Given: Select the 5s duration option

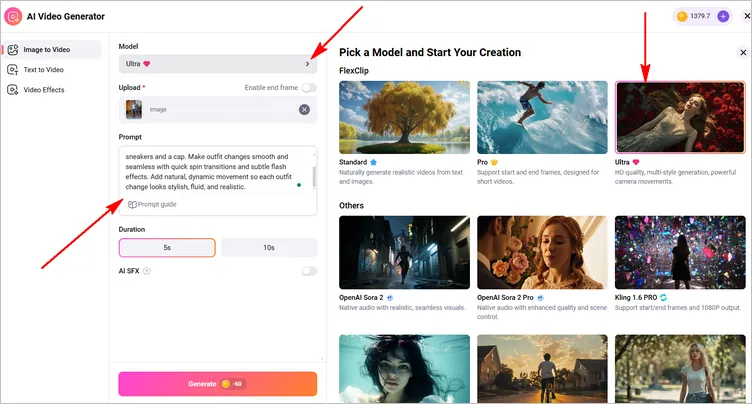Looking at the screenshot, I should [x=167, y=248].
